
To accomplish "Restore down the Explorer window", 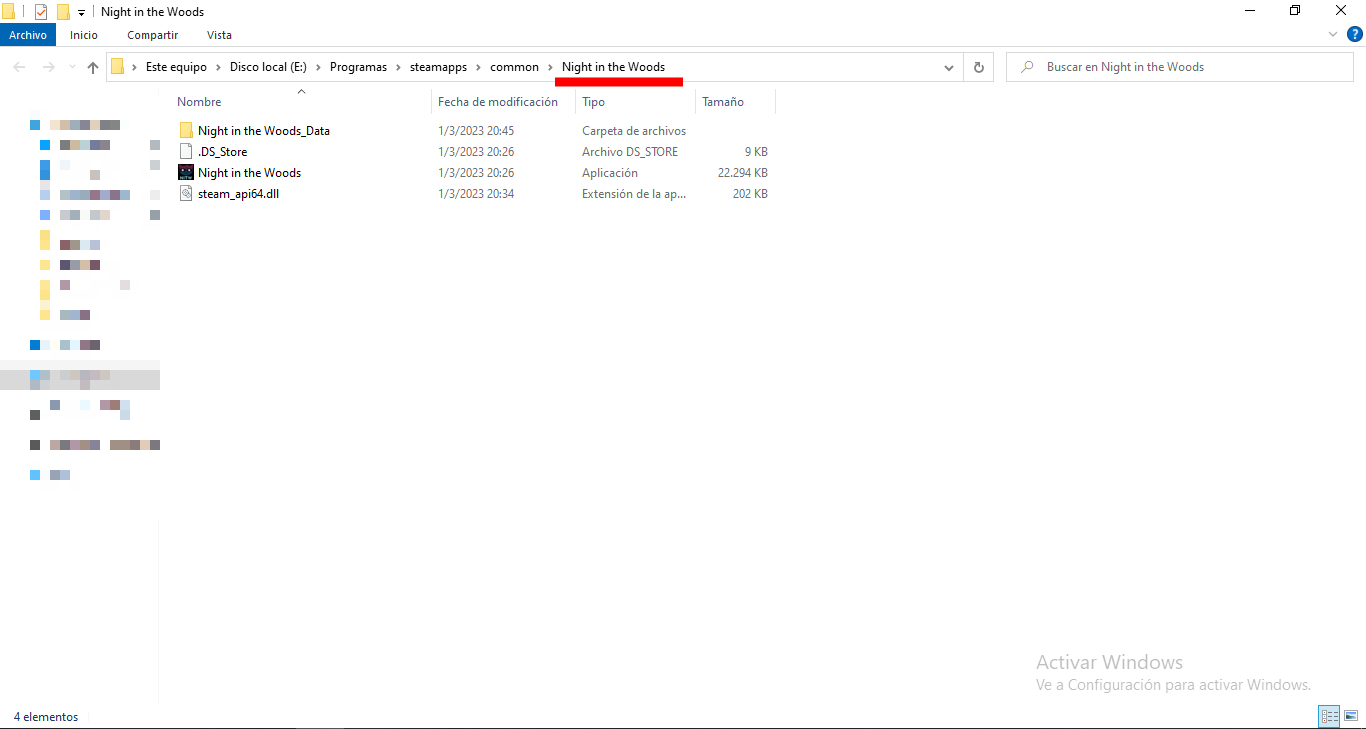I will (x=1295, y=11).
